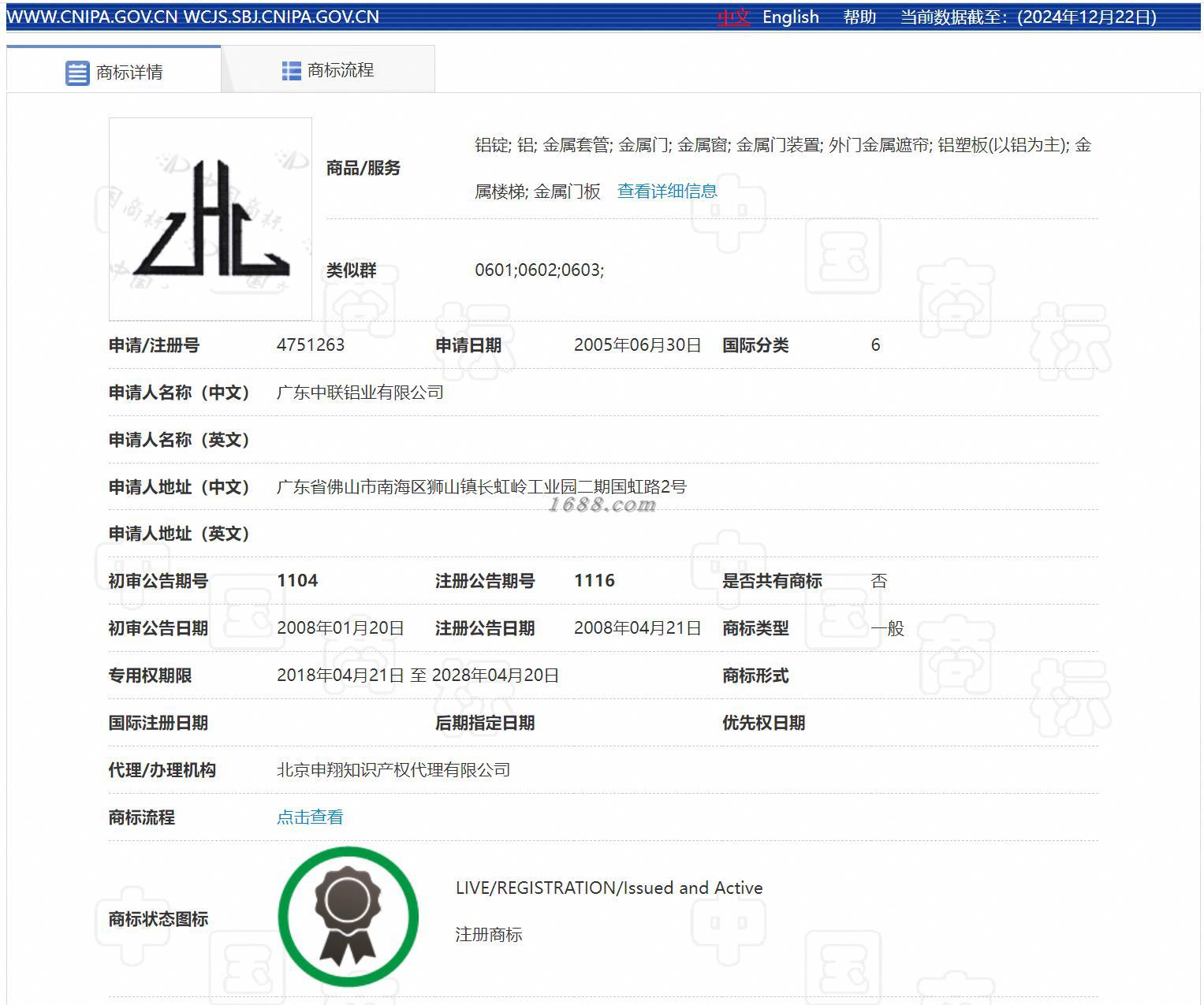Select shared trademark value 否
1204x1005 pixels.
[x=879, y=581]
